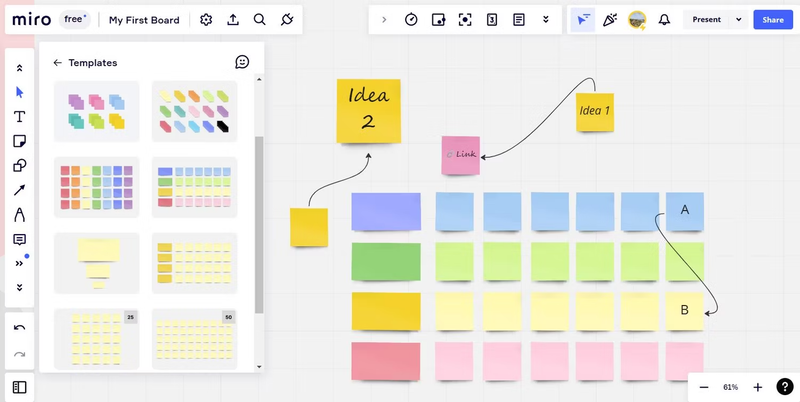Click the Present button
The height and width of the screenshot is (402, 800).
(x=707, y=20)
